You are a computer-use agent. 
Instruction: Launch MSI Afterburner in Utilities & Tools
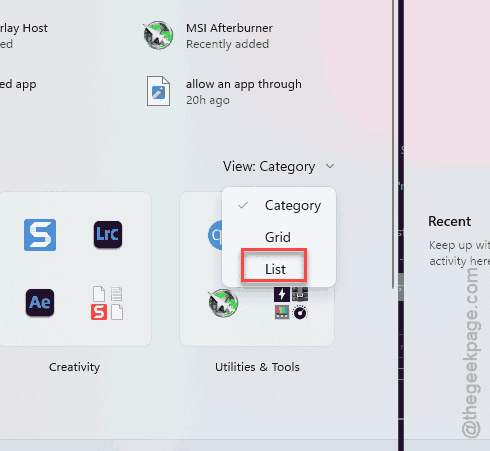[x=223, y=303]
